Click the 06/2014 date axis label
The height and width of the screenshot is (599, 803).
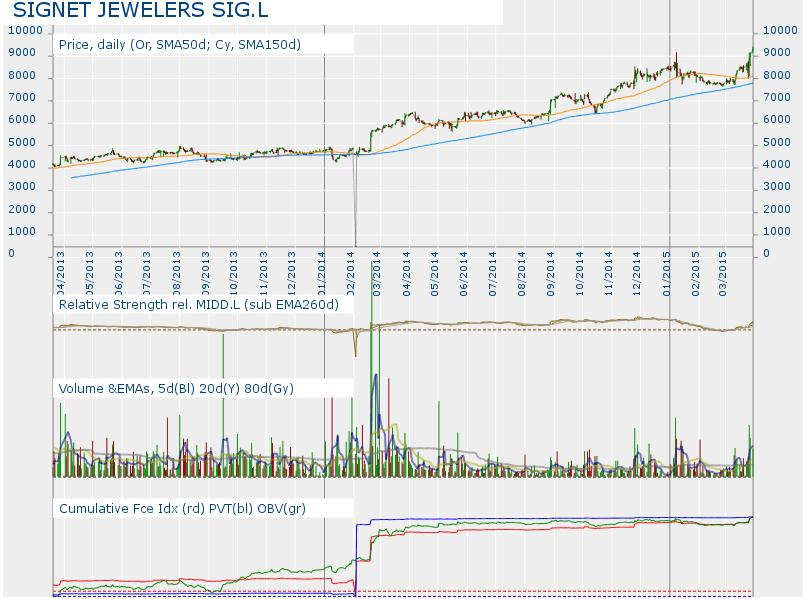coord(464,274)
